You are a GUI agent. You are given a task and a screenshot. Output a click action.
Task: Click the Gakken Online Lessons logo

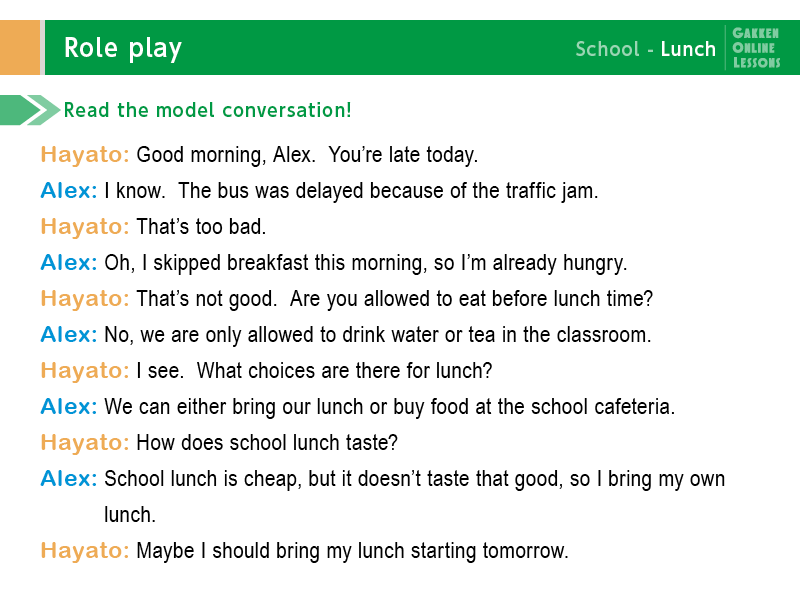click(x=755, y=48)
